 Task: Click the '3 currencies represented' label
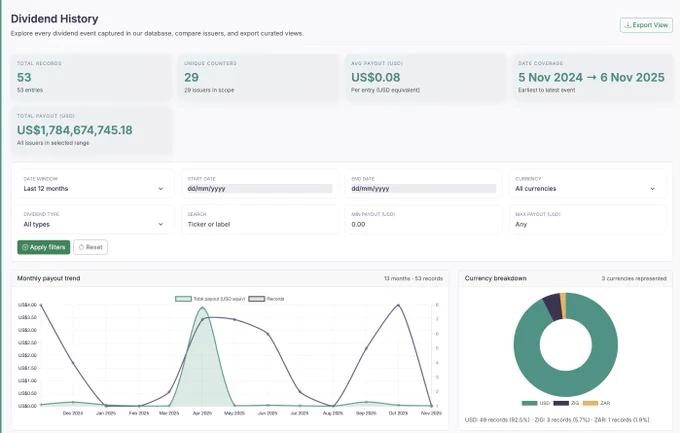click(634, 279)
